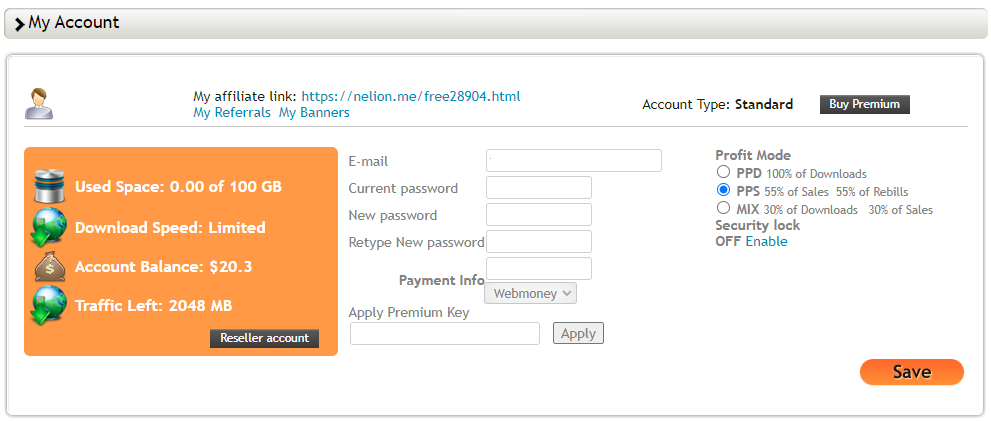Enable the Security lock
Viewport: 991px width, 421px height.
[767, 241]
